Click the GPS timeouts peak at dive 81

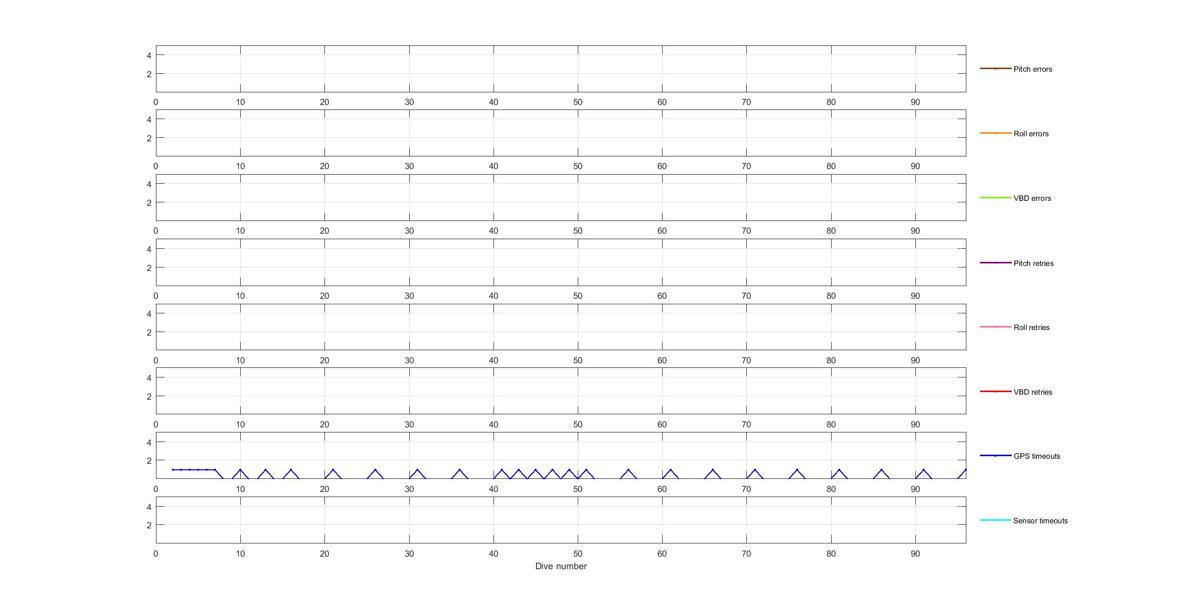pos(839,470)
